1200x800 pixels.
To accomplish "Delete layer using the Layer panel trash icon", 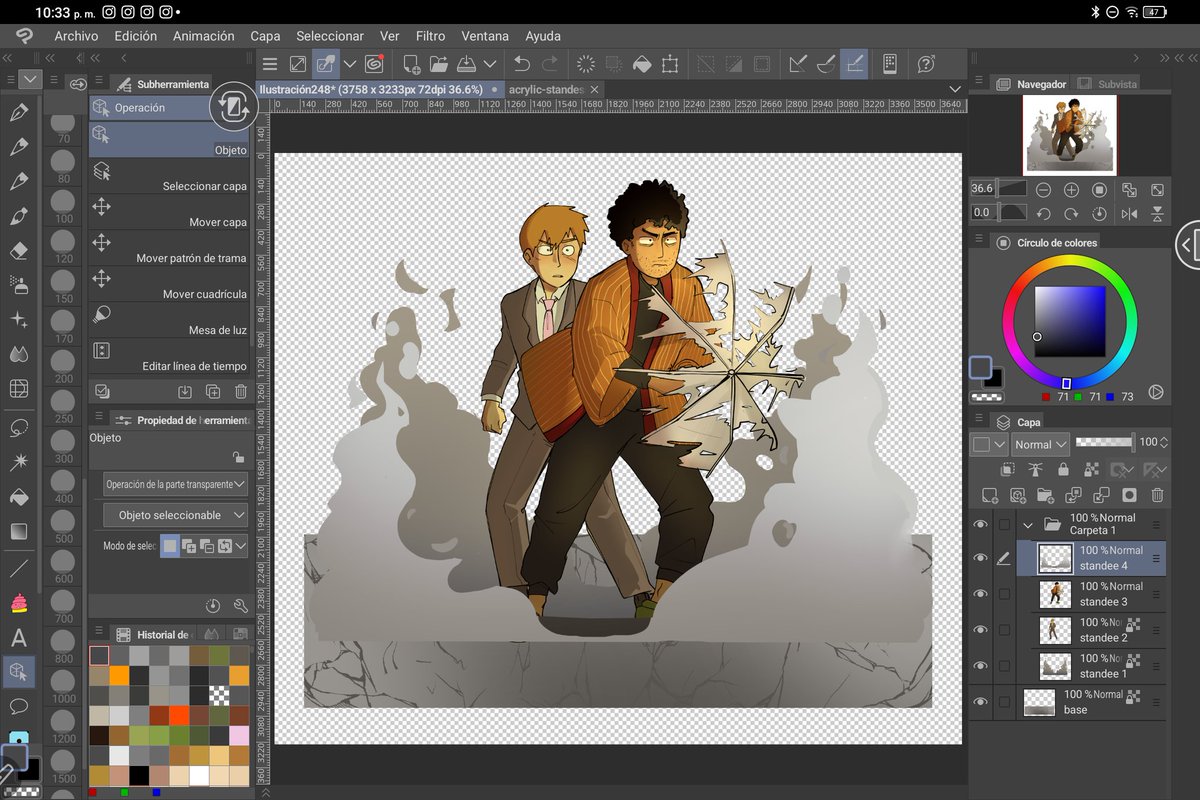I will click(1157, 494).
